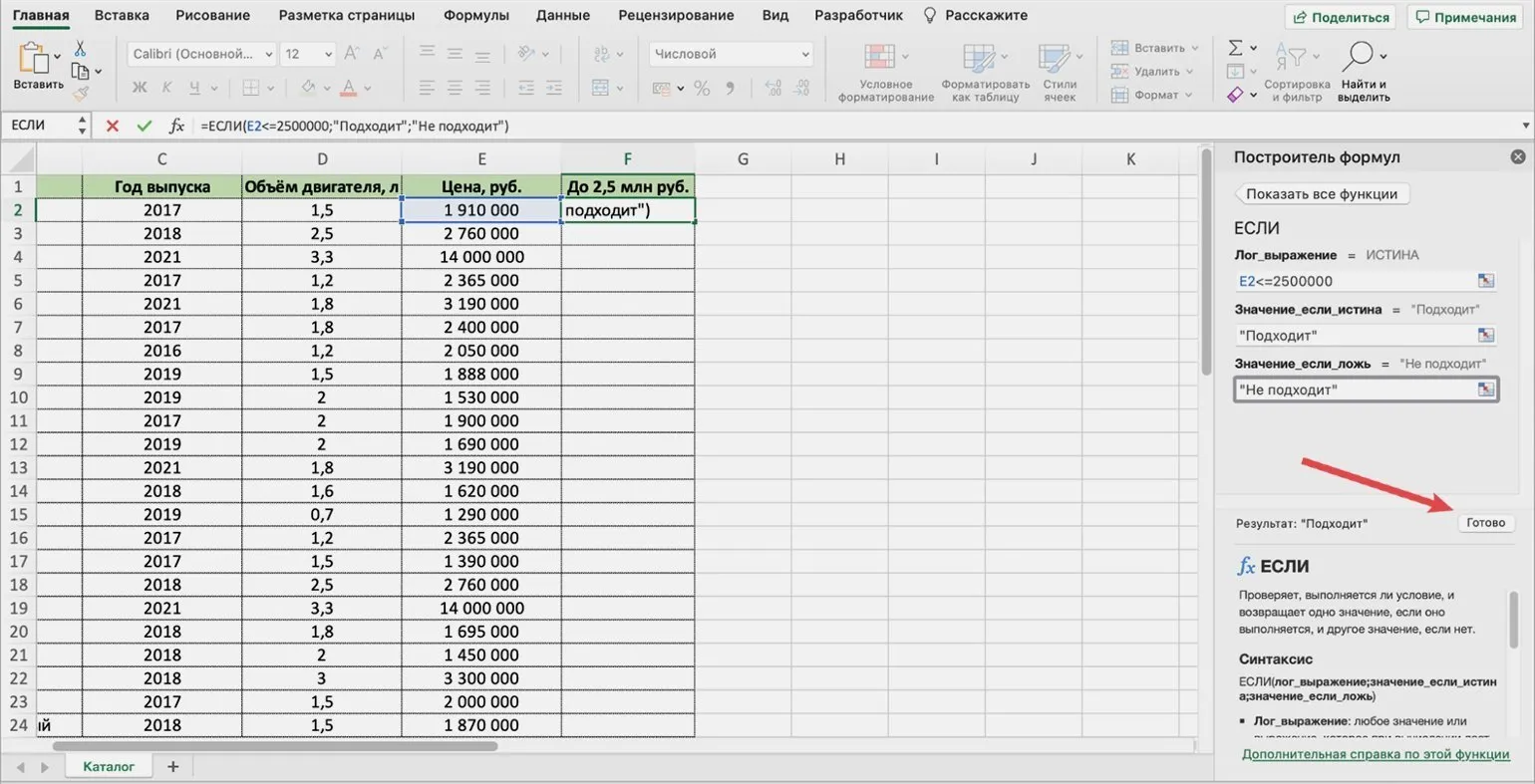Open the Каталог sheet tab
Viewport: 1535px width, 784px height.
tap(108, 766)
